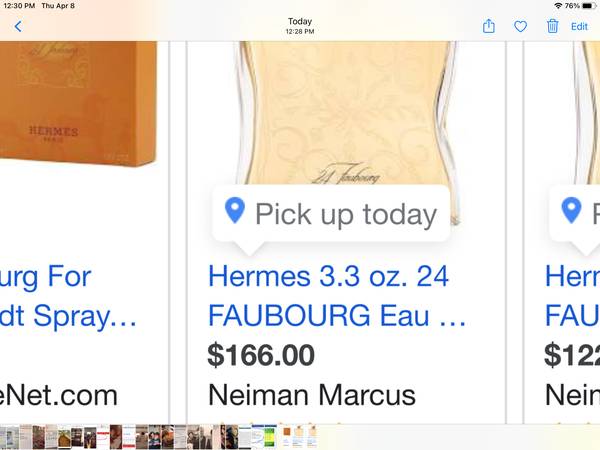Select the orange box thumbnail in filmstrip

(286, 437)
